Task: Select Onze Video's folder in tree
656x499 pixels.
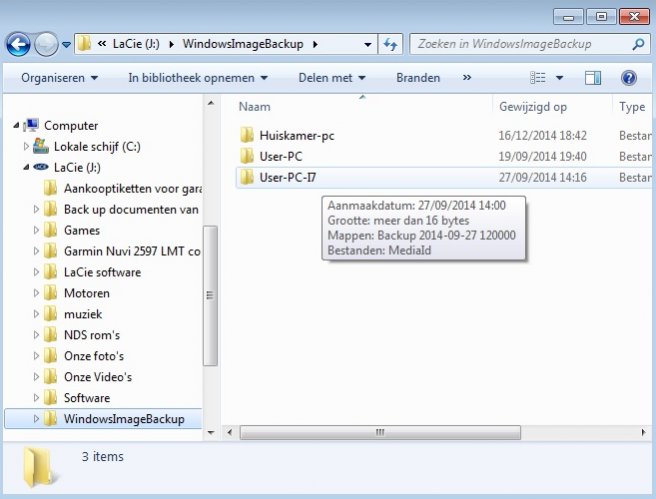Action: pos(98,377)
